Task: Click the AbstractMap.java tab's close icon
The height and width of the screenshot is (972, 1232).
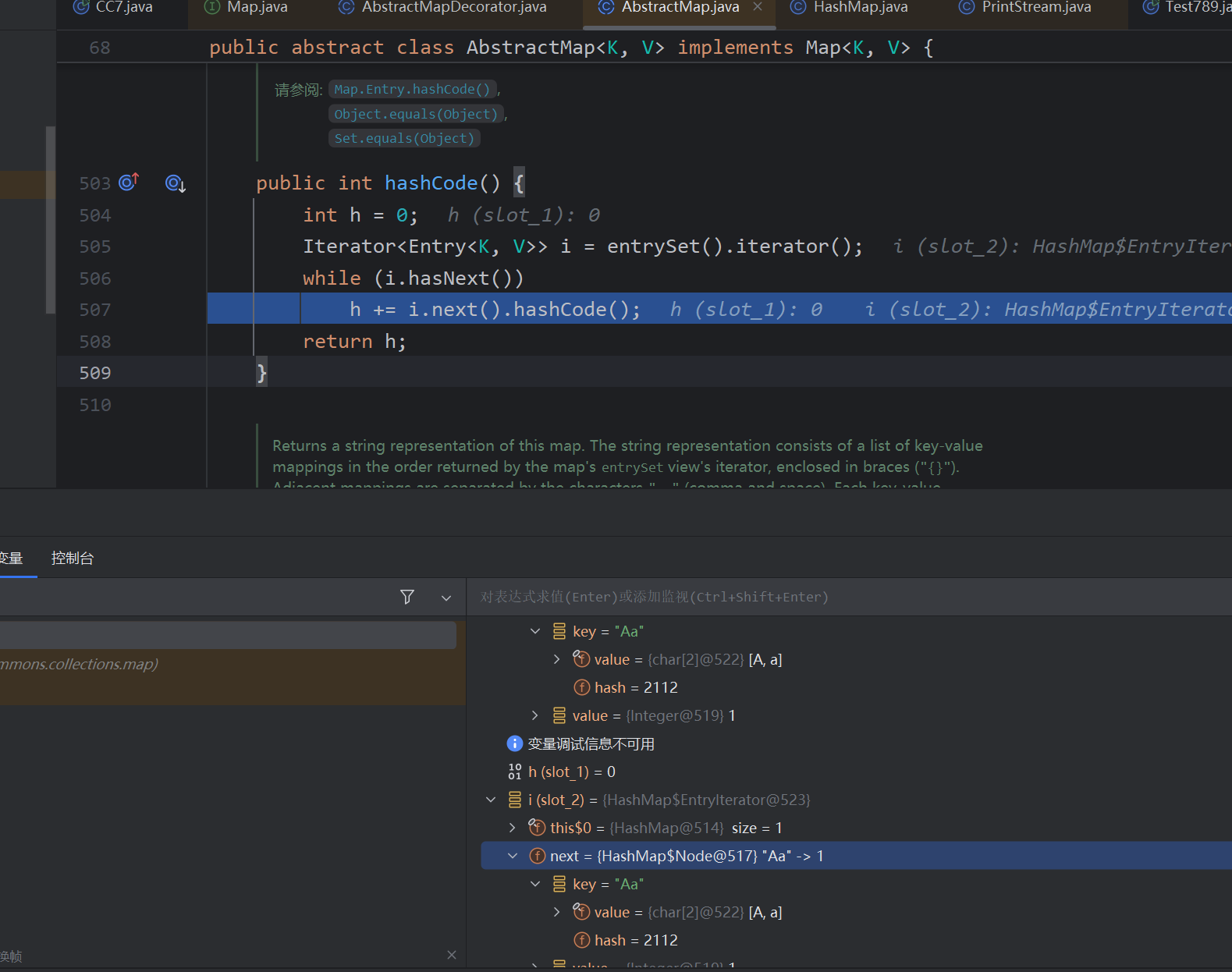Action: [x=758, y=7]
